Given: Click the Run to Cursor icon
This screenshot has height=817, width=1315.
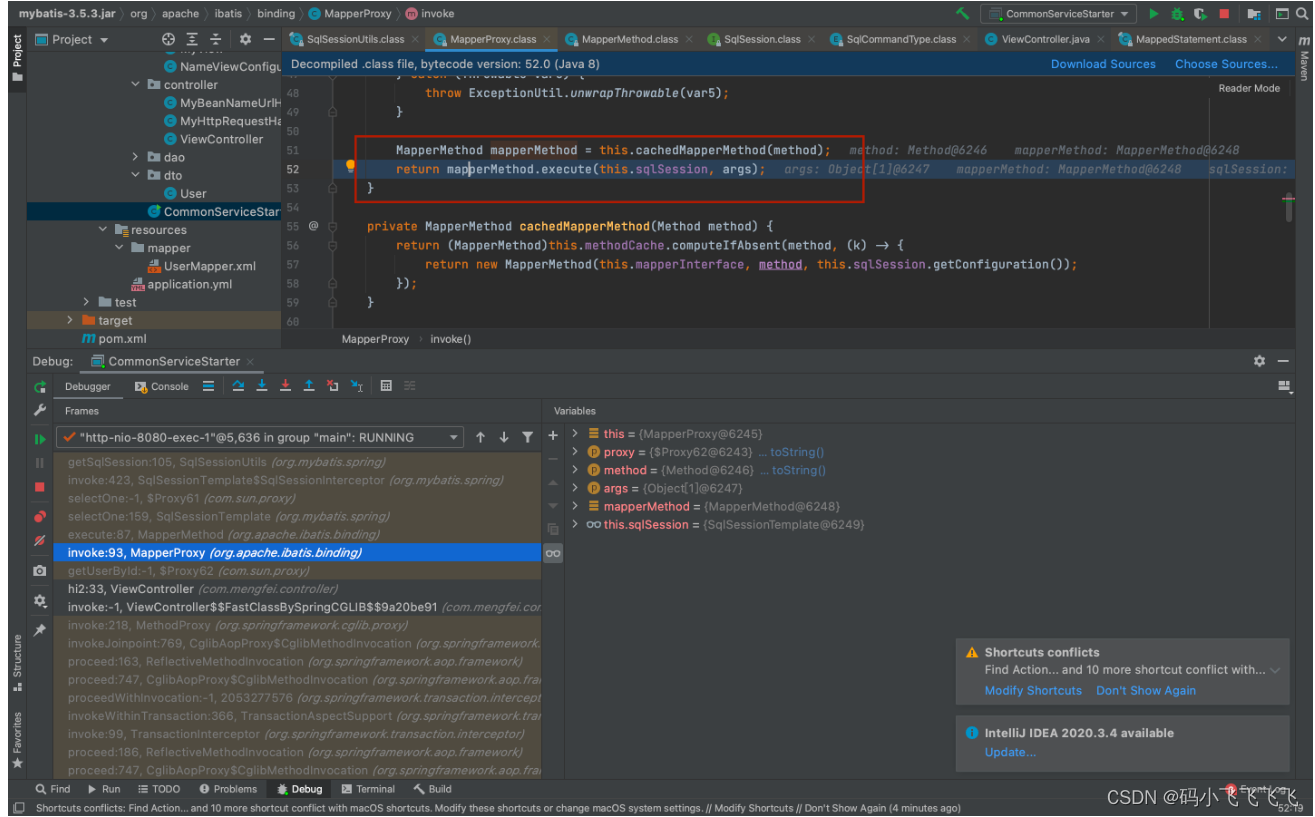Looking at the screenshot, I should [x=356, y=386].
